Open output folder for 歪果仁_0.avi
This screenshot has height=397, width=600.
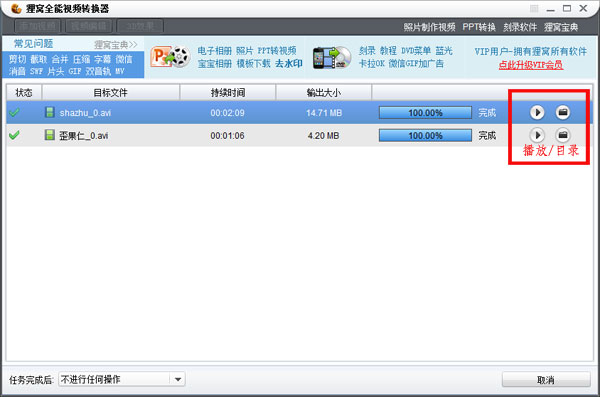click(x=562, y=135)
